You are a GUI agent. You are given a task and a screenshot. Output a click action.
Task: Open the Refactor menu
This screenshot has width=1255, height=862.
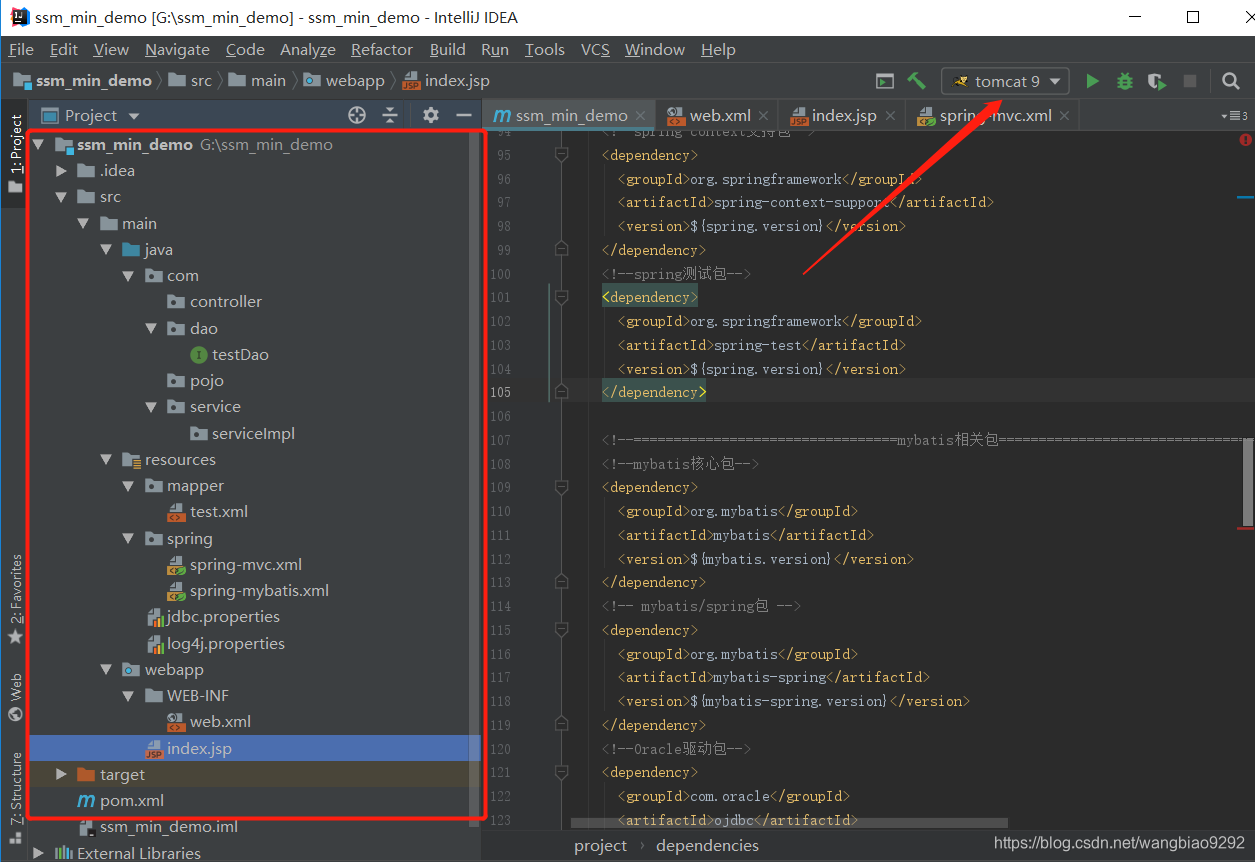382,49
